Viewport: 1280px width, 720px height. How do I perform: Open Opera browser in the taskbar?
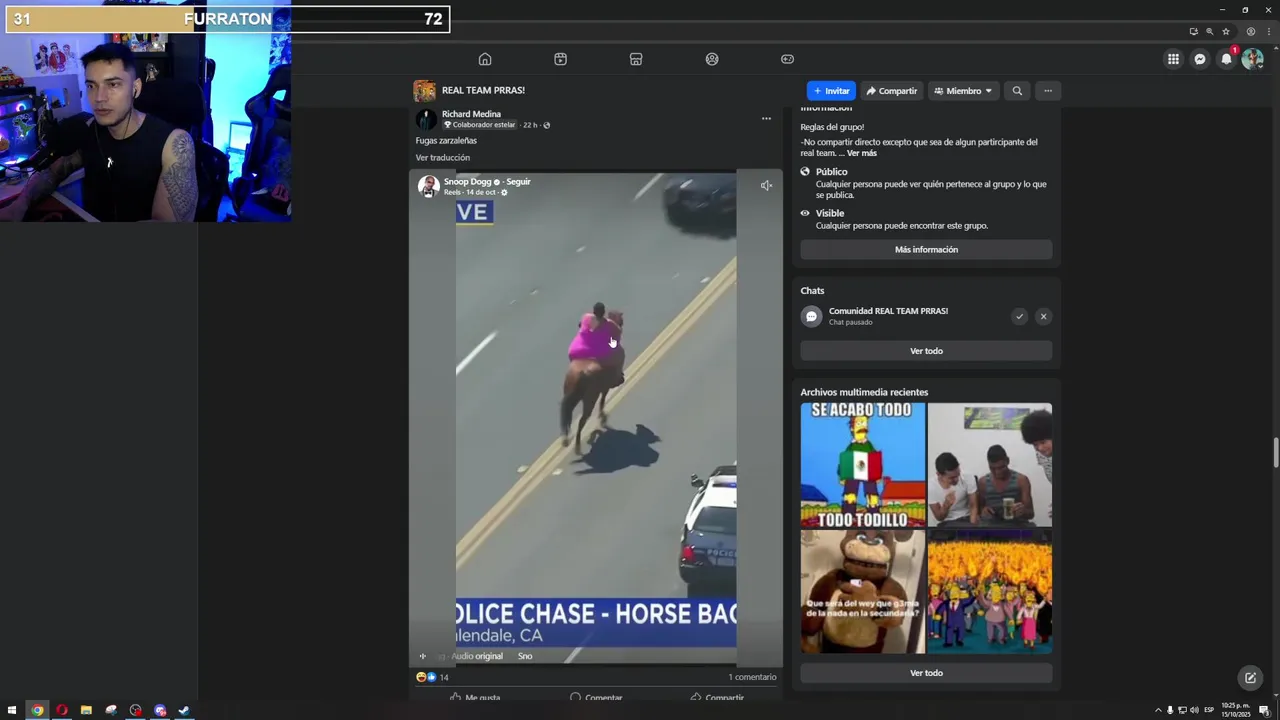point(62,711)
